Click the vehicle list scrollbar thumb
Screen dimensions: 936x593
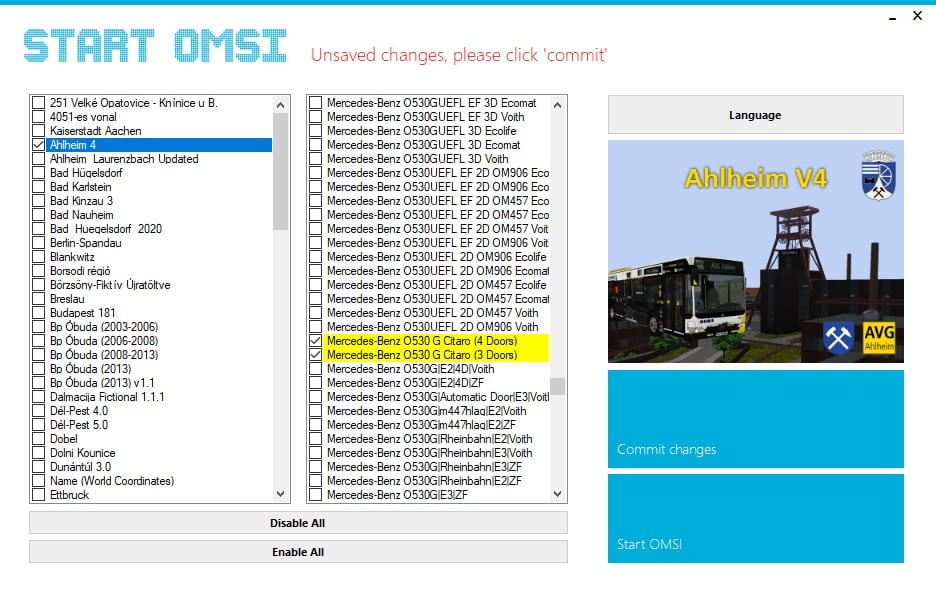pyautogui.click(x=558, y=386)
